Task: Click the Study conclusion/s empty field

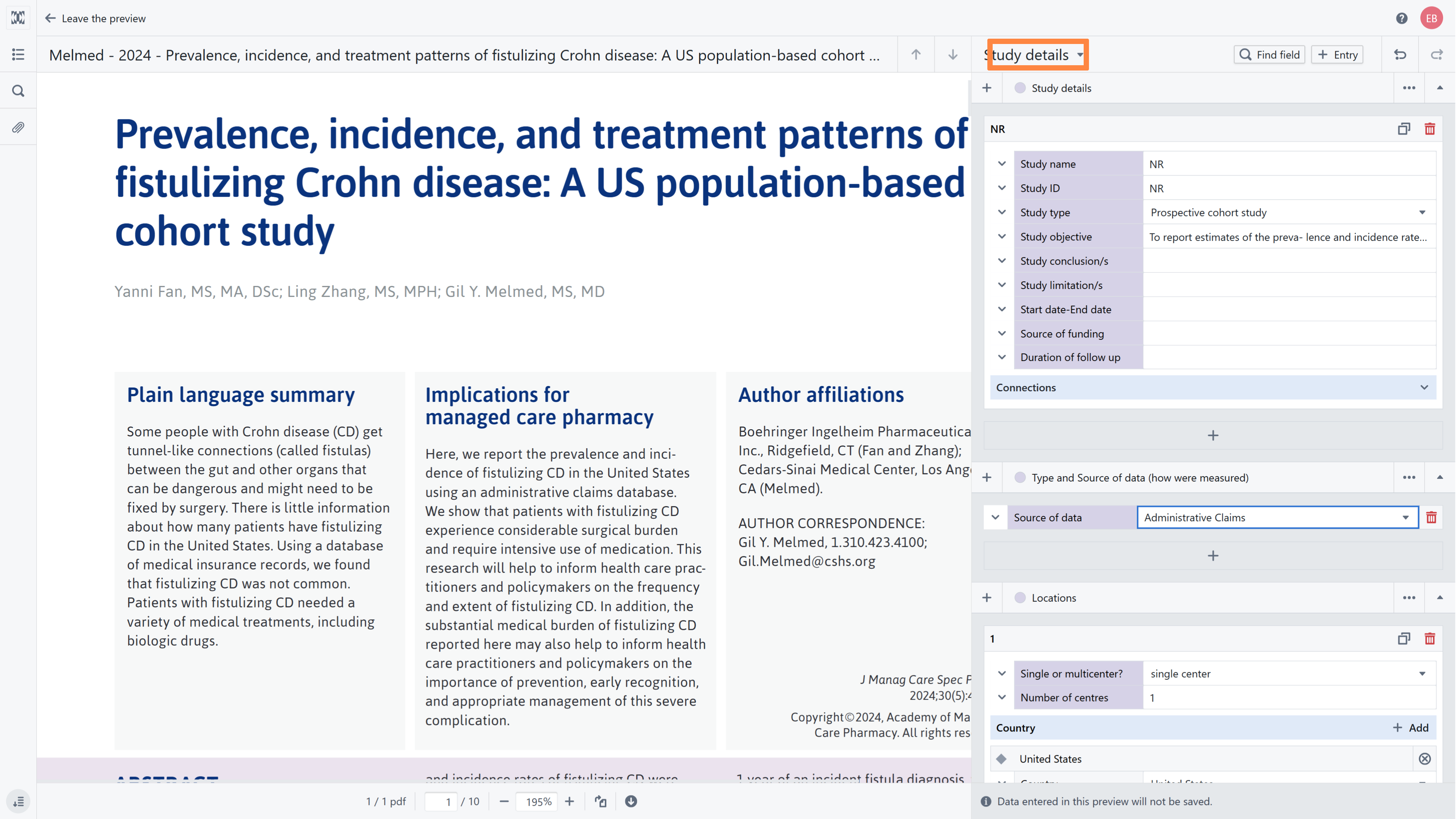Action: click(1289, 260)
